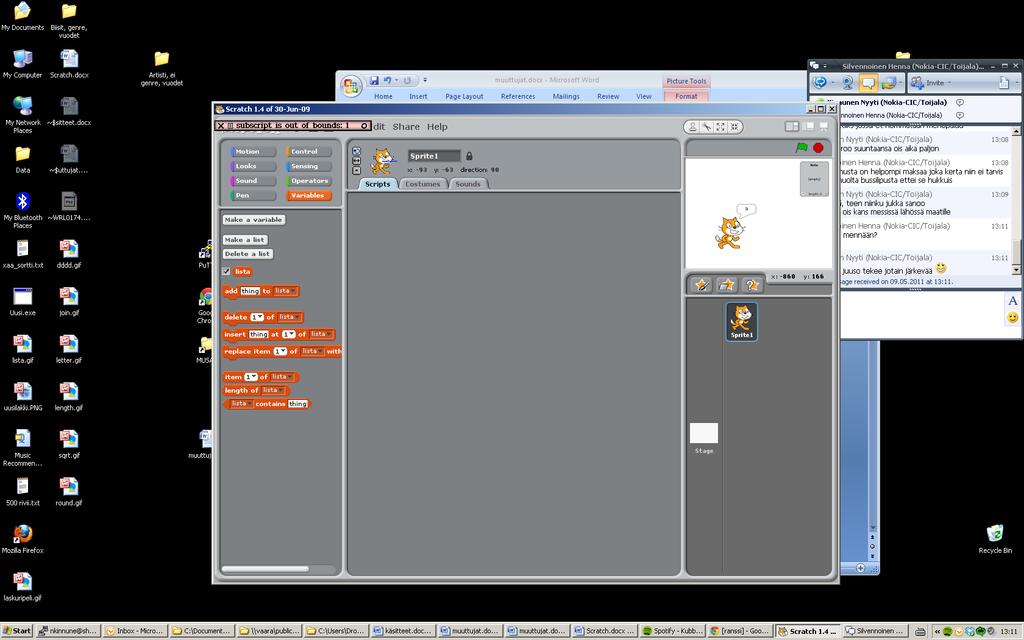This screenshot has width=1024, height=640.
Task: Open the font letter A button in chat
Action: point(1013,301)
